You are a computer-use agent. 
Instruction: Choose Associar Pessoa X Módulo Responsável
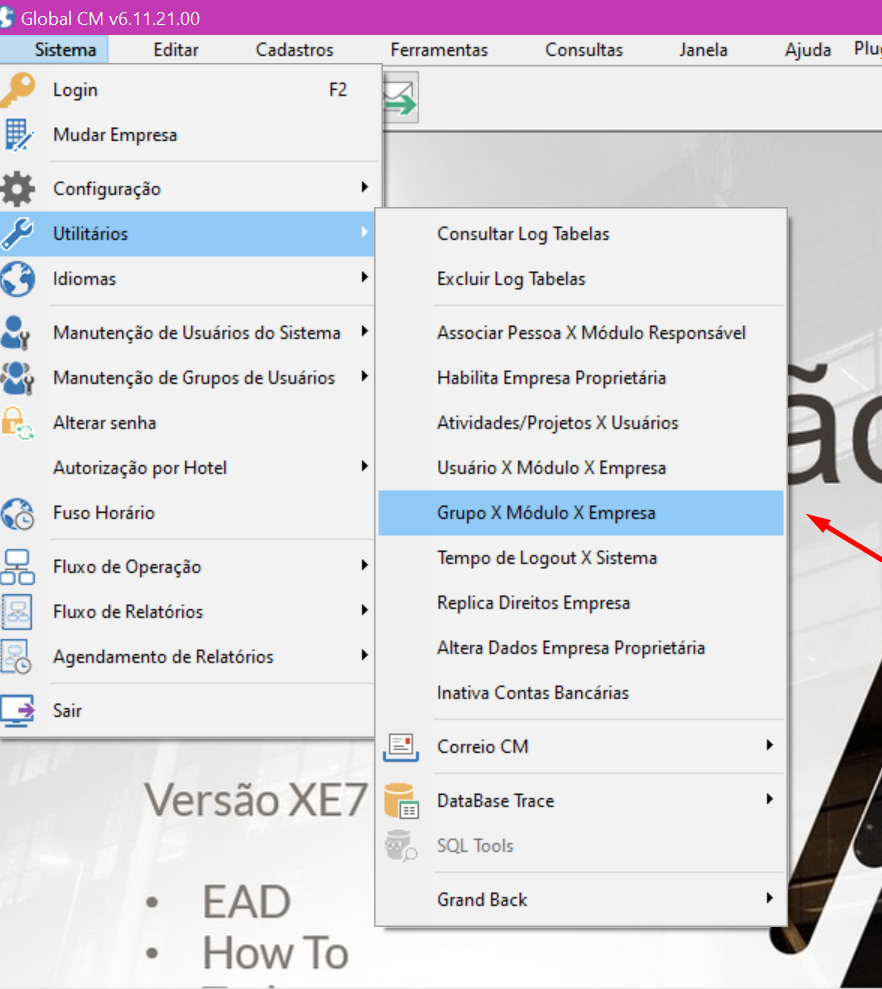[x=581, y=333]
